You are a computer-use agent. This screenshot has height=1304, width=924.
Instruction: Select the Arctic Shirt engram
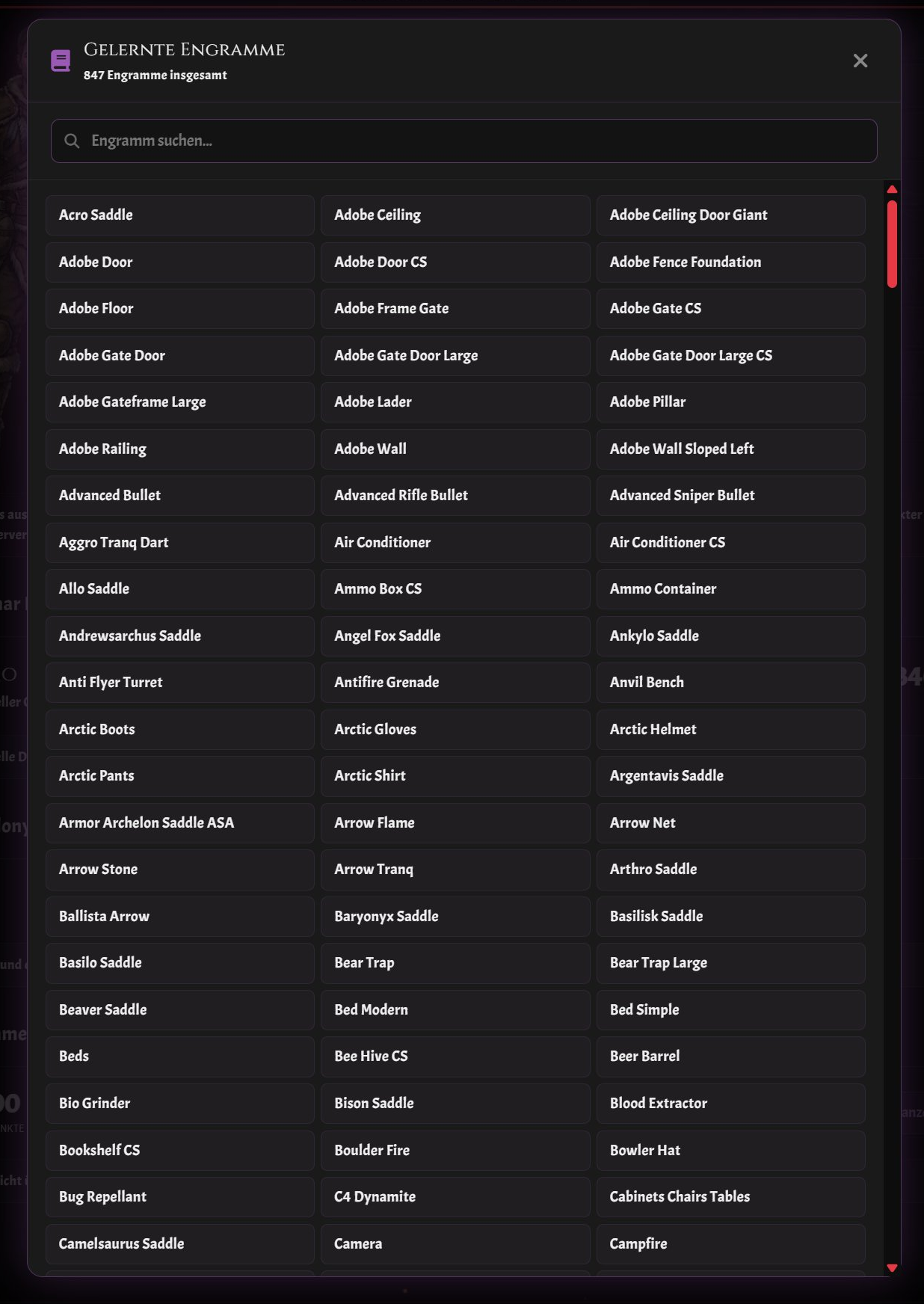tap(455, 776)
